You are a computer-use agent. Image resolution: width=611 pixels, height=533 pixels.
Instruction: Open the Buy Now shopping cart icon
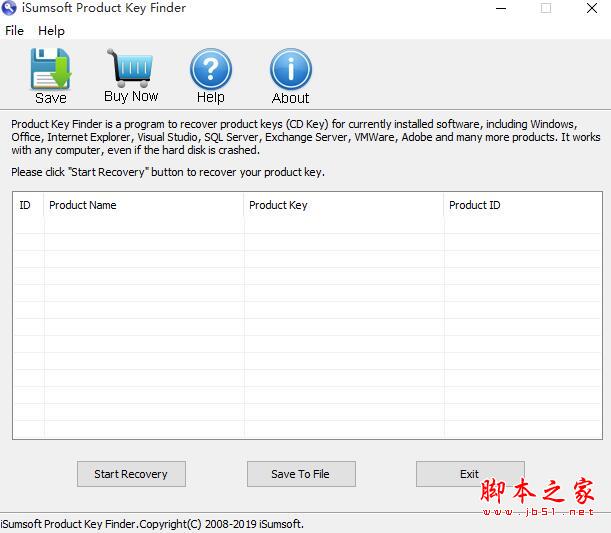coord(131,68)
